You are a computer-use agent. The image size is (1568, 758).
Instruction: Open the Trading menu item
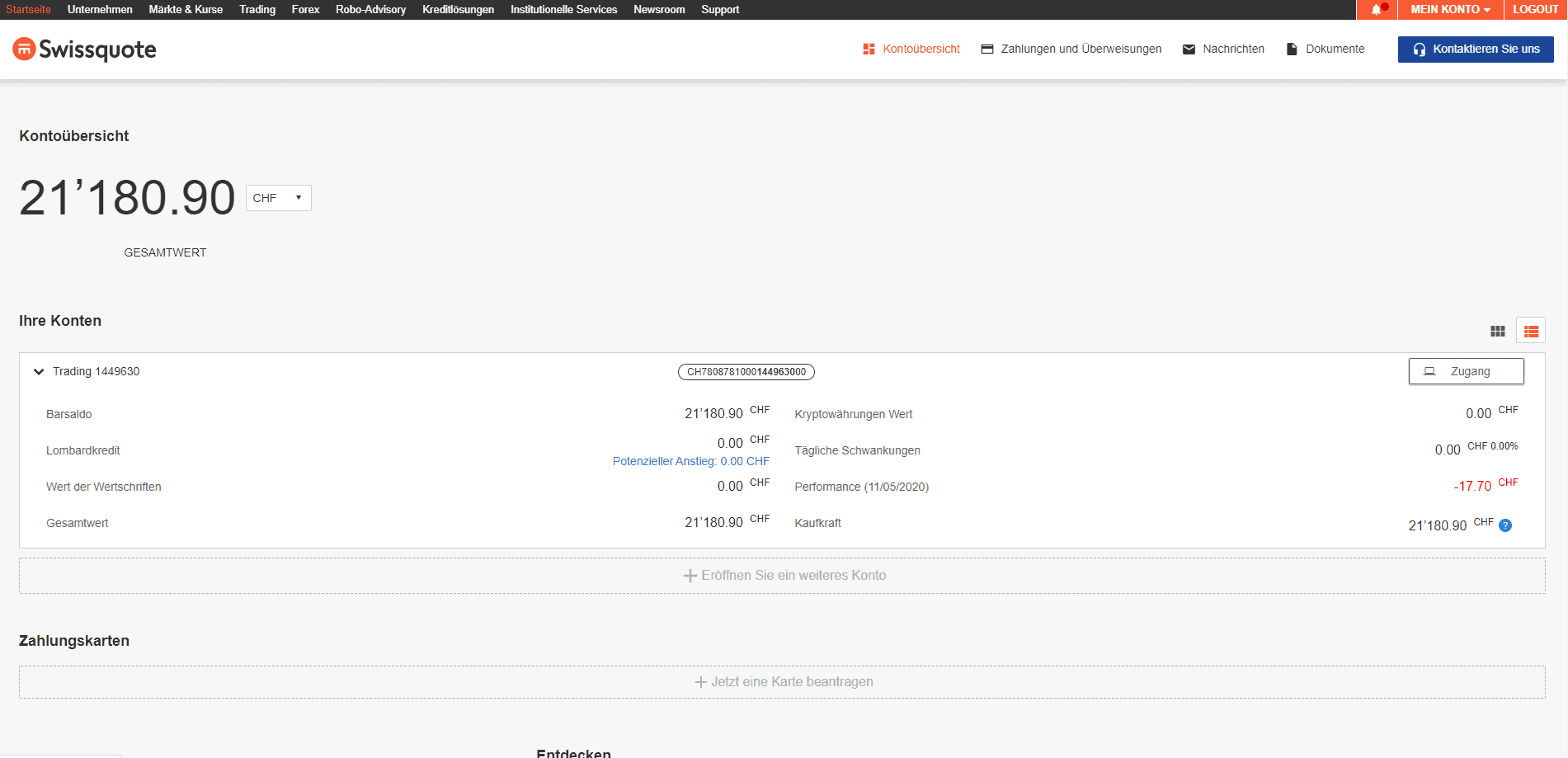257,10
